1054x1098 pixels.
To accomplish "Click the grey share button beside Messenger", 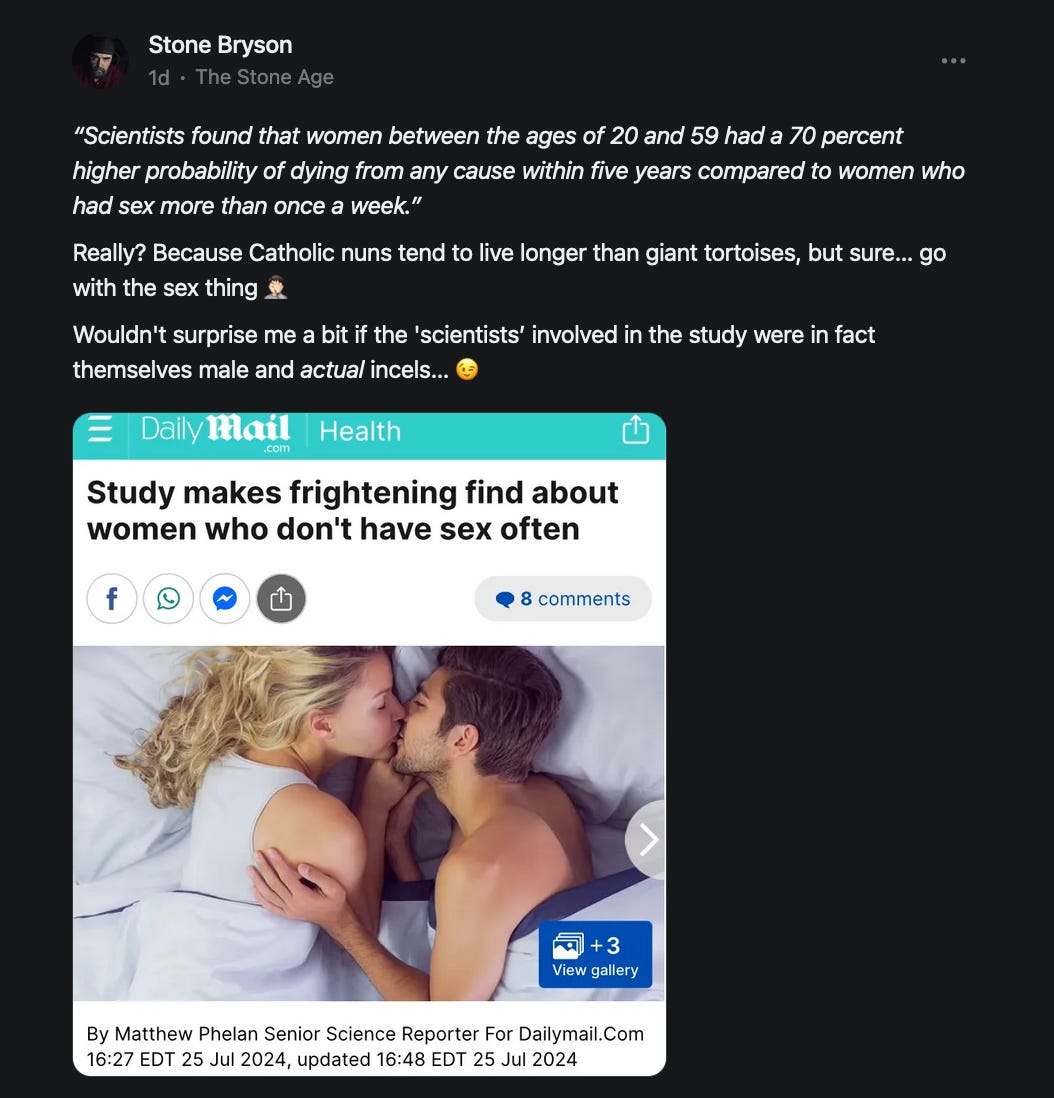I will pos(281,599).
